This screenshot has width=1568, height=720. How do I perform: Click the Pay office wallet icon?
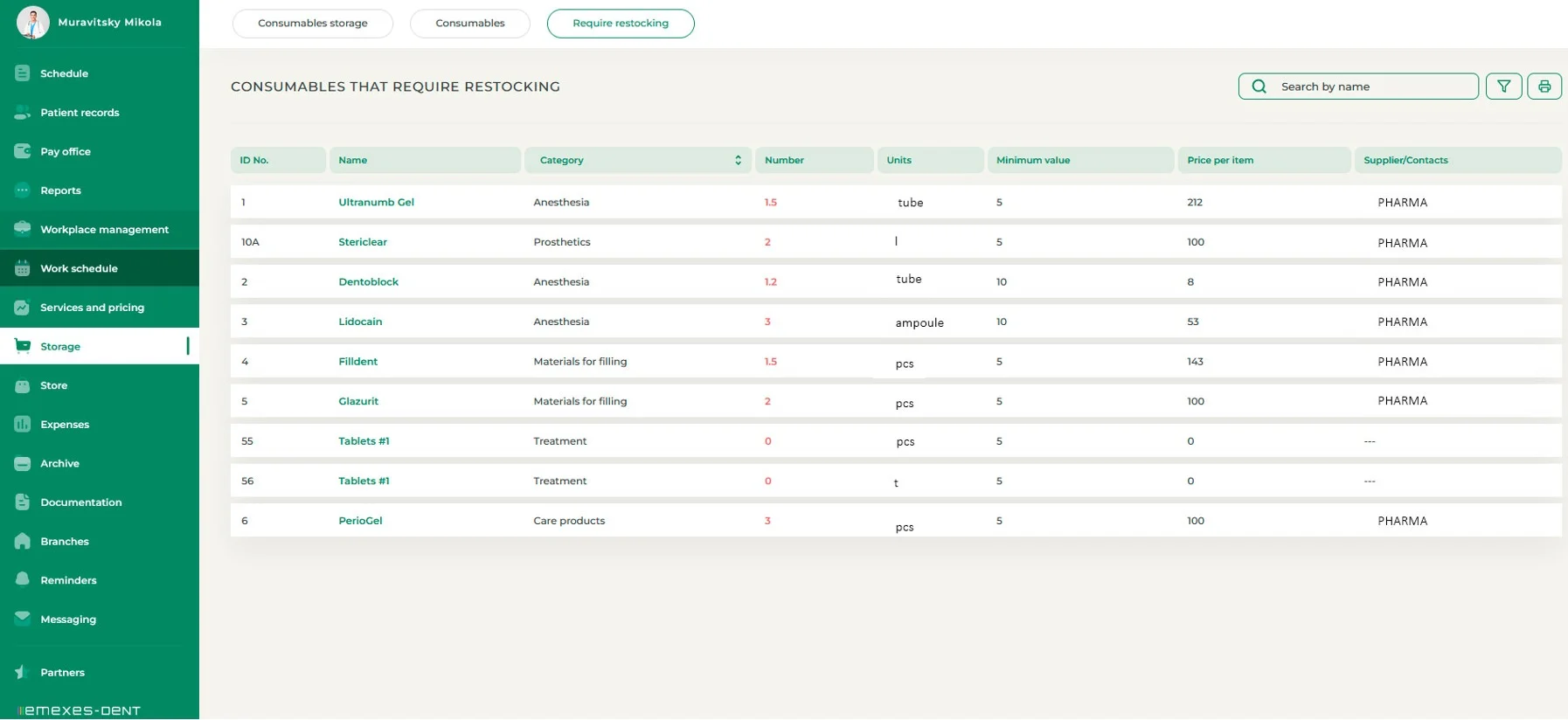pyautogui.click(x=23, y=151)
